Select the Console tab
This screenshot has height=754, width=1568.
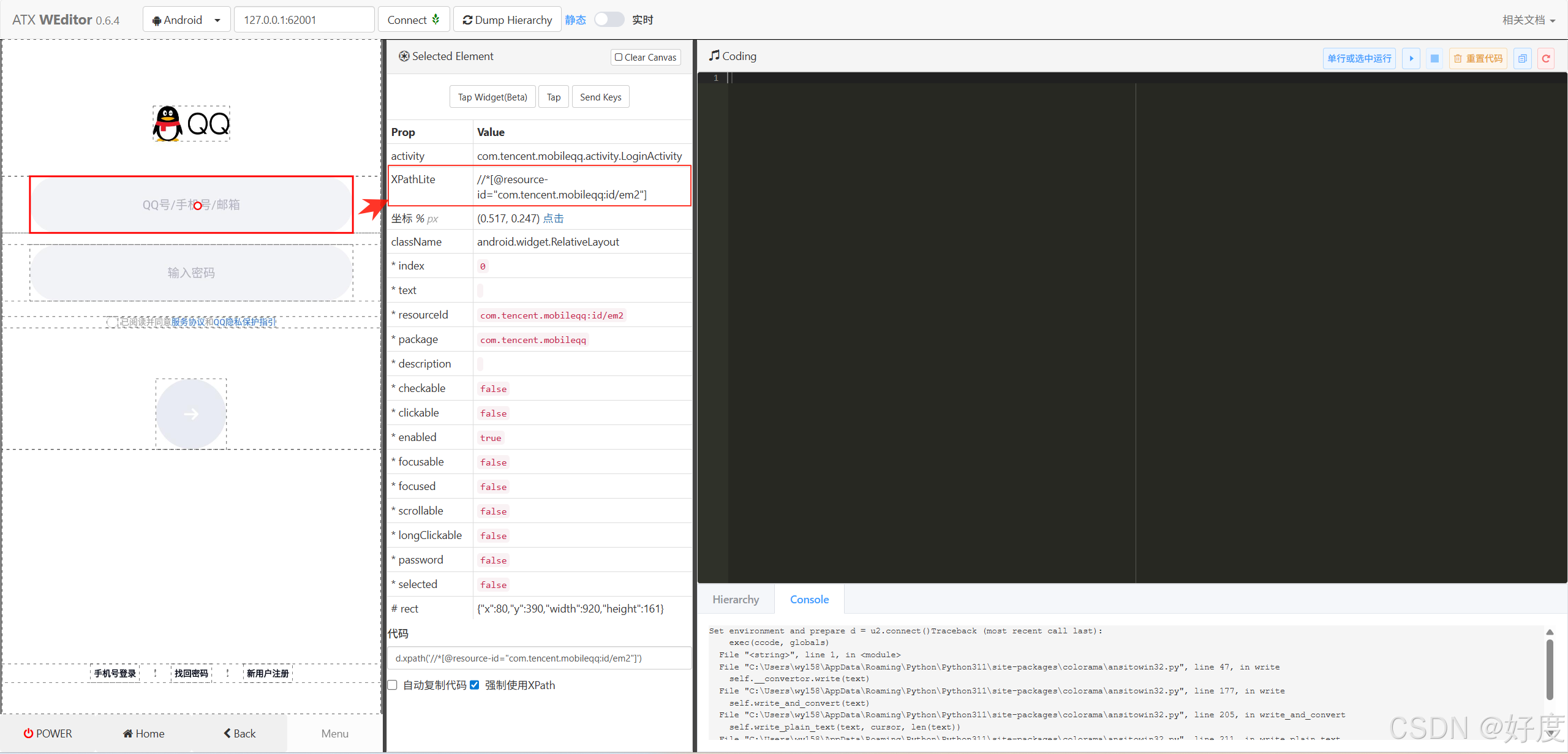[809, 599]
